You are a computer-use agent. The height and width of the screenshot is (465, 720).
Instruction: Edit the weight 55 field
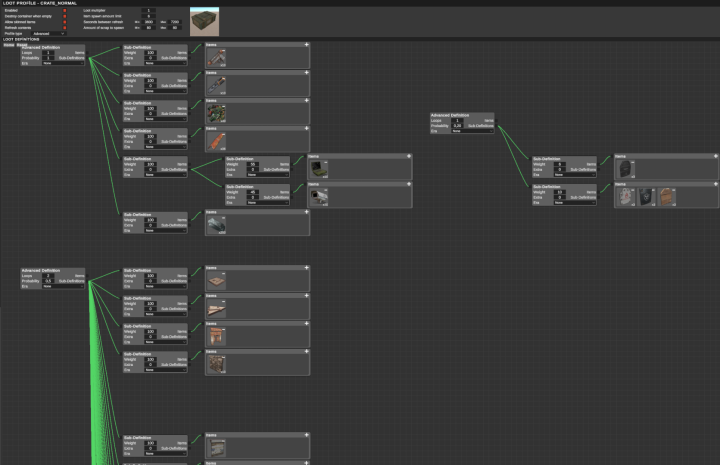tap(253, 164)
